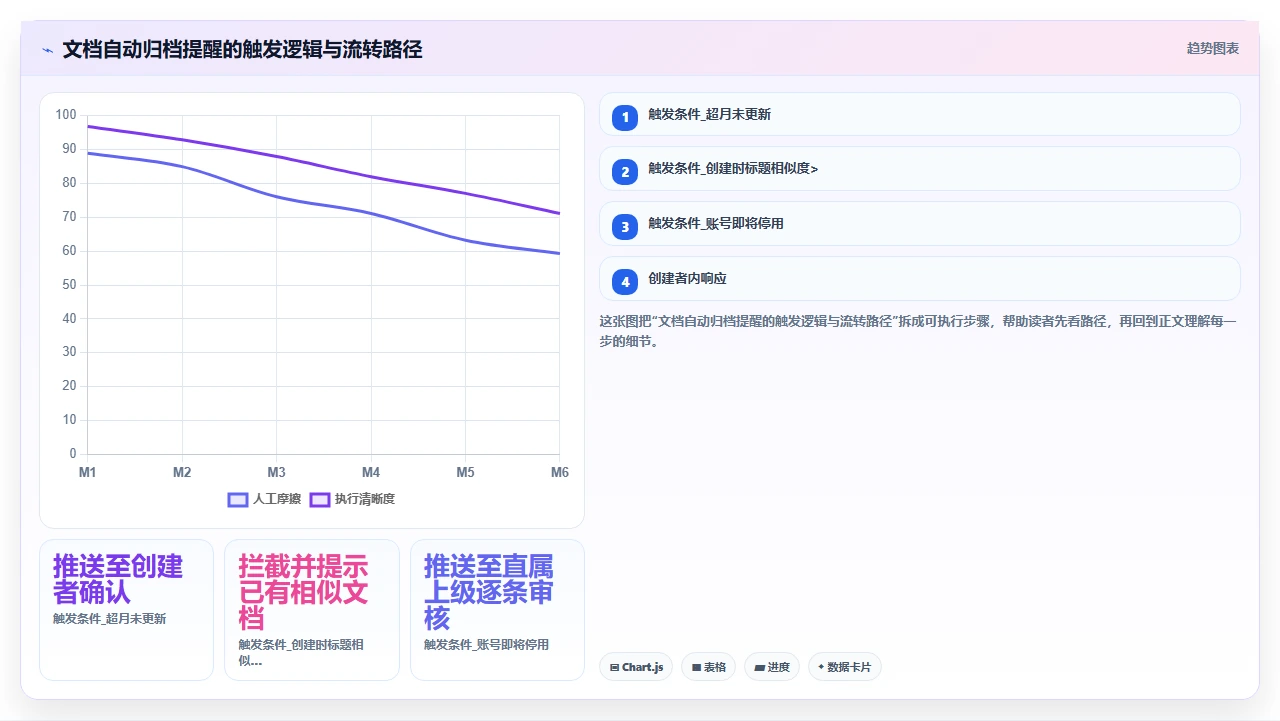
Task: Click the 表格 tag
Action: 709,667
